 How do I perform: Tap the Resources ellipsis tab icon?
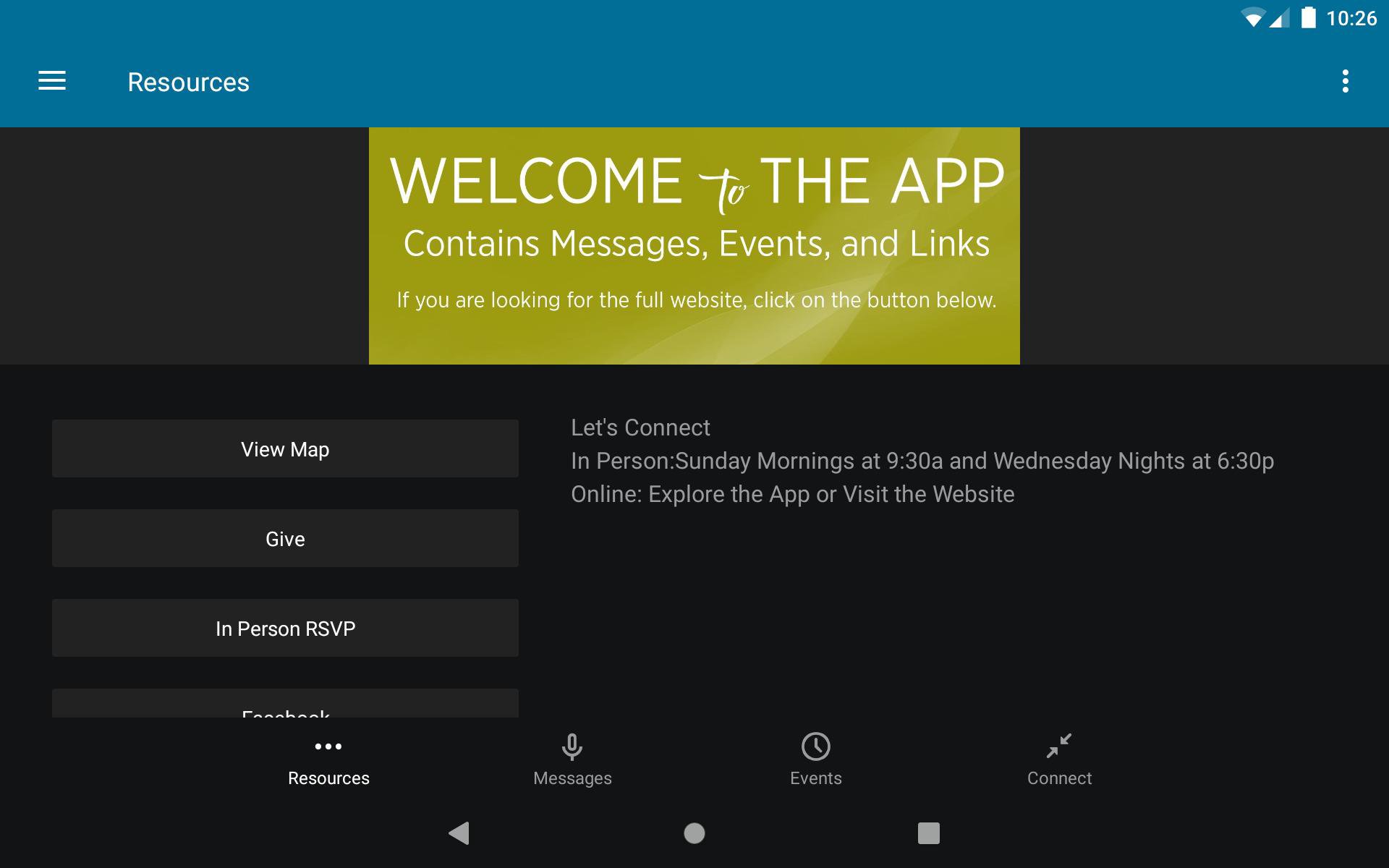pyautogui.click(x=328, y=746)
